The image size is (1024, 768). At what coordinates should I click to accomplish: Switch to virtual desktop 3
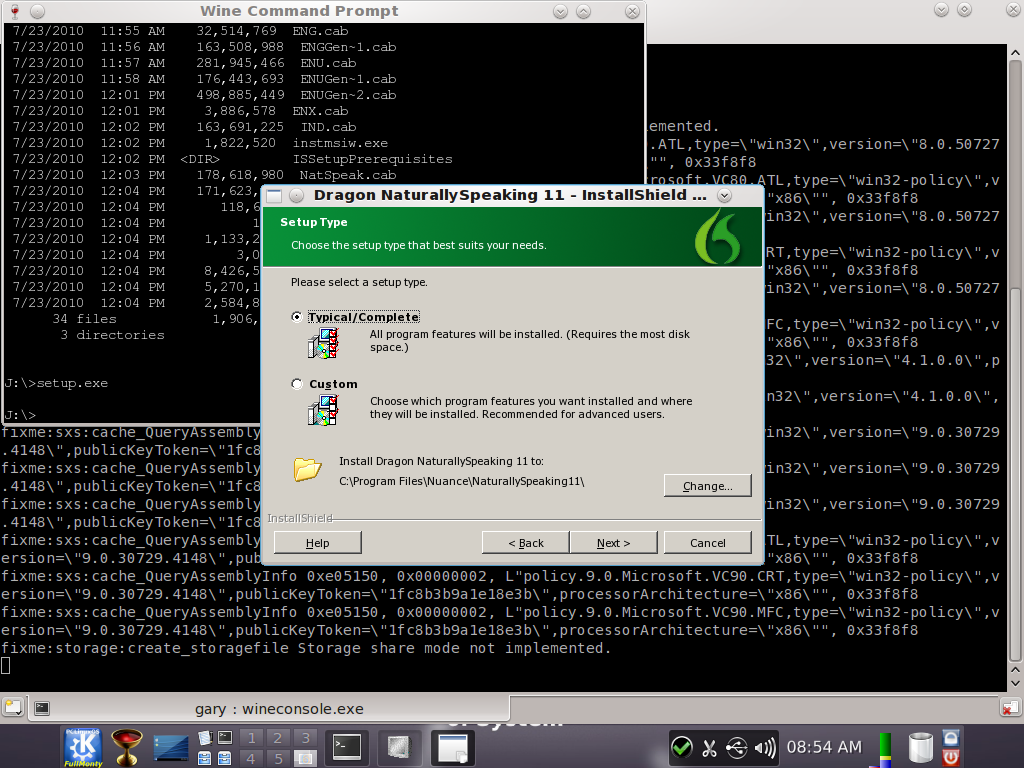tap(305, 738)
